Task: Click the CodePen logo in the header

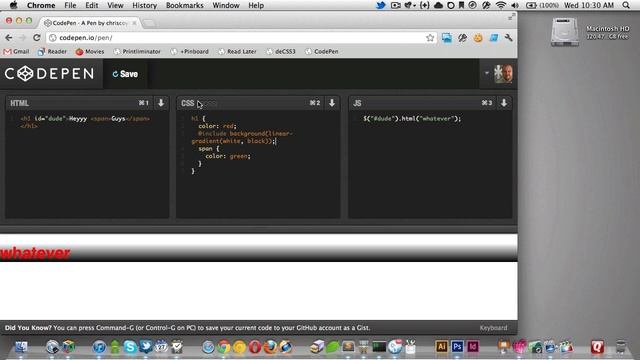Action: point(49,74)
